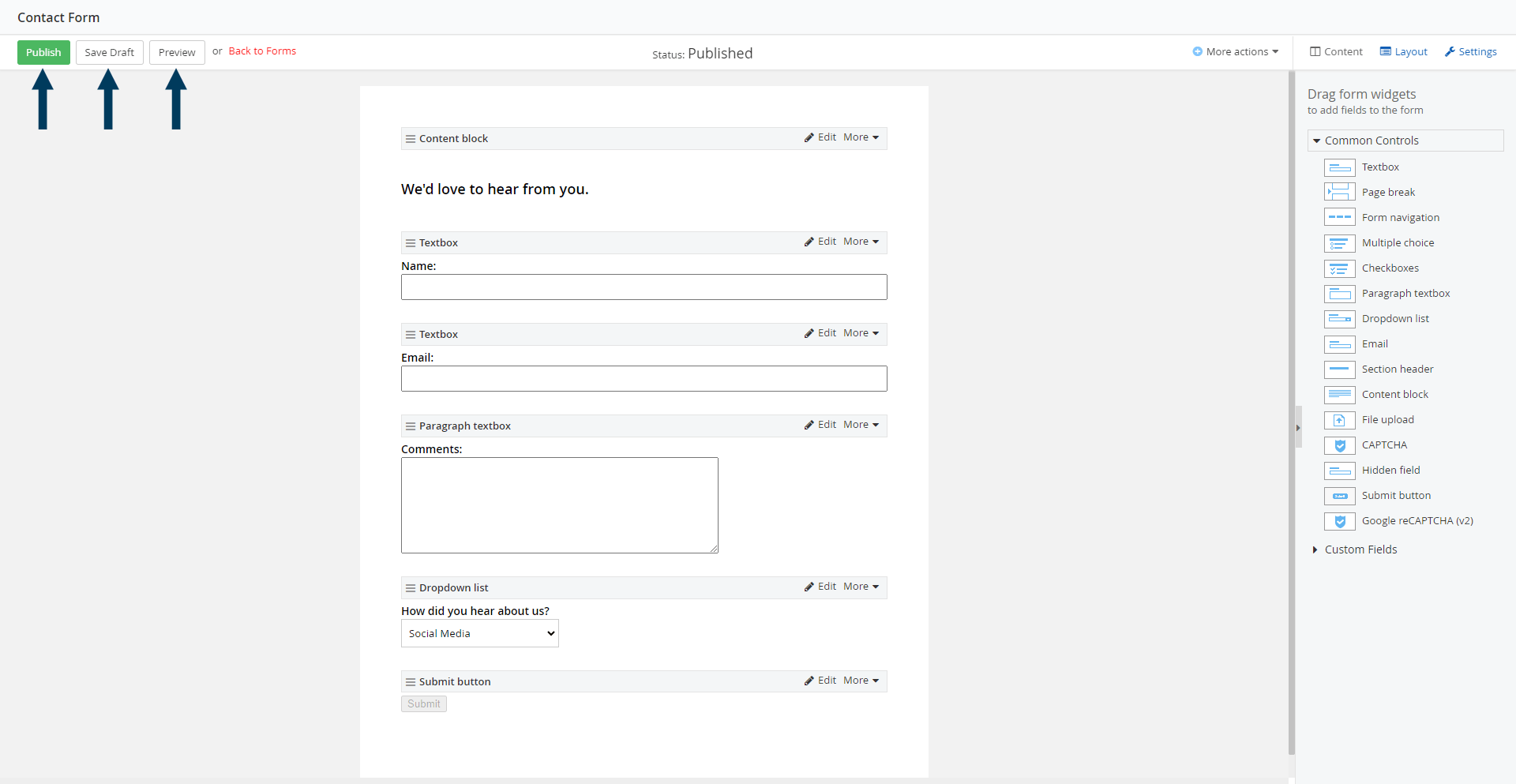The height and width of the screenshot is (784, 1516).
Task: Select the Section header widget icon
Action: pyautogui.click(x=1339, y=369)
